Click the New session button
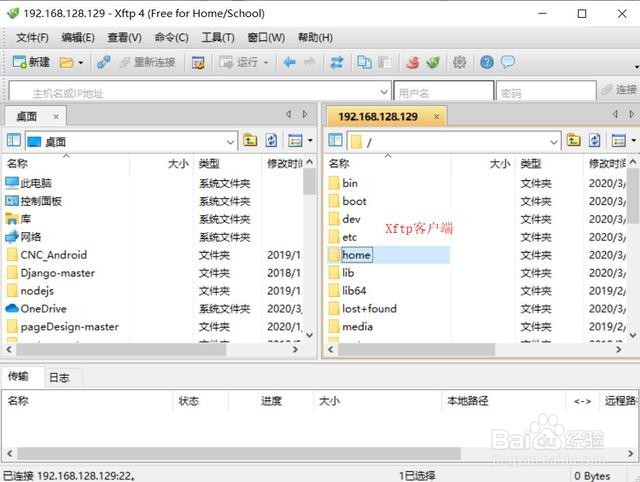This screenshot has height=482, width=640. (31, 62)
